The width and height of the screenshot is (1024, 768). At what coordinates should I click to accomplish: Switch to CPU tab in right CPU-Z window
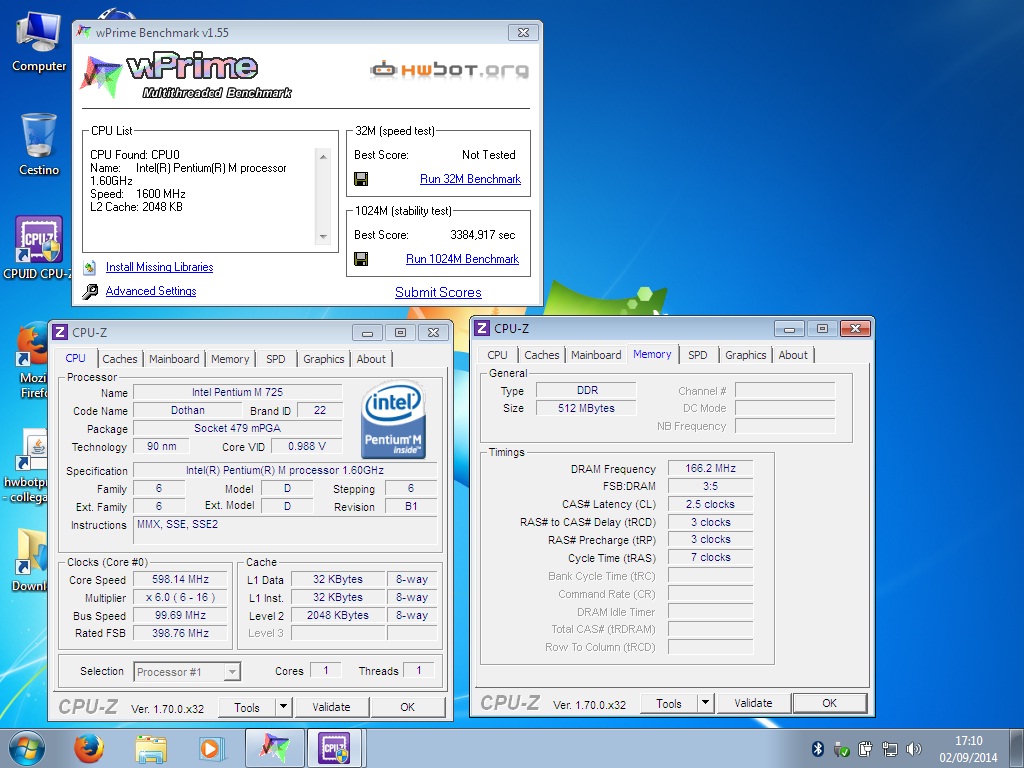[497, 355]
